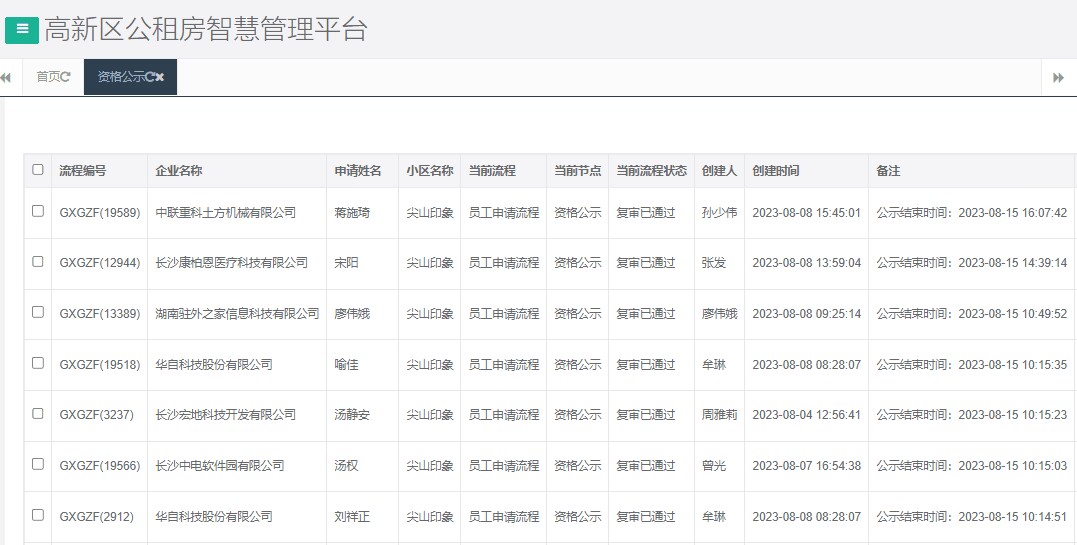
Task: Click the tabs scroll-right double arrow
Action: click(1058, 77)
